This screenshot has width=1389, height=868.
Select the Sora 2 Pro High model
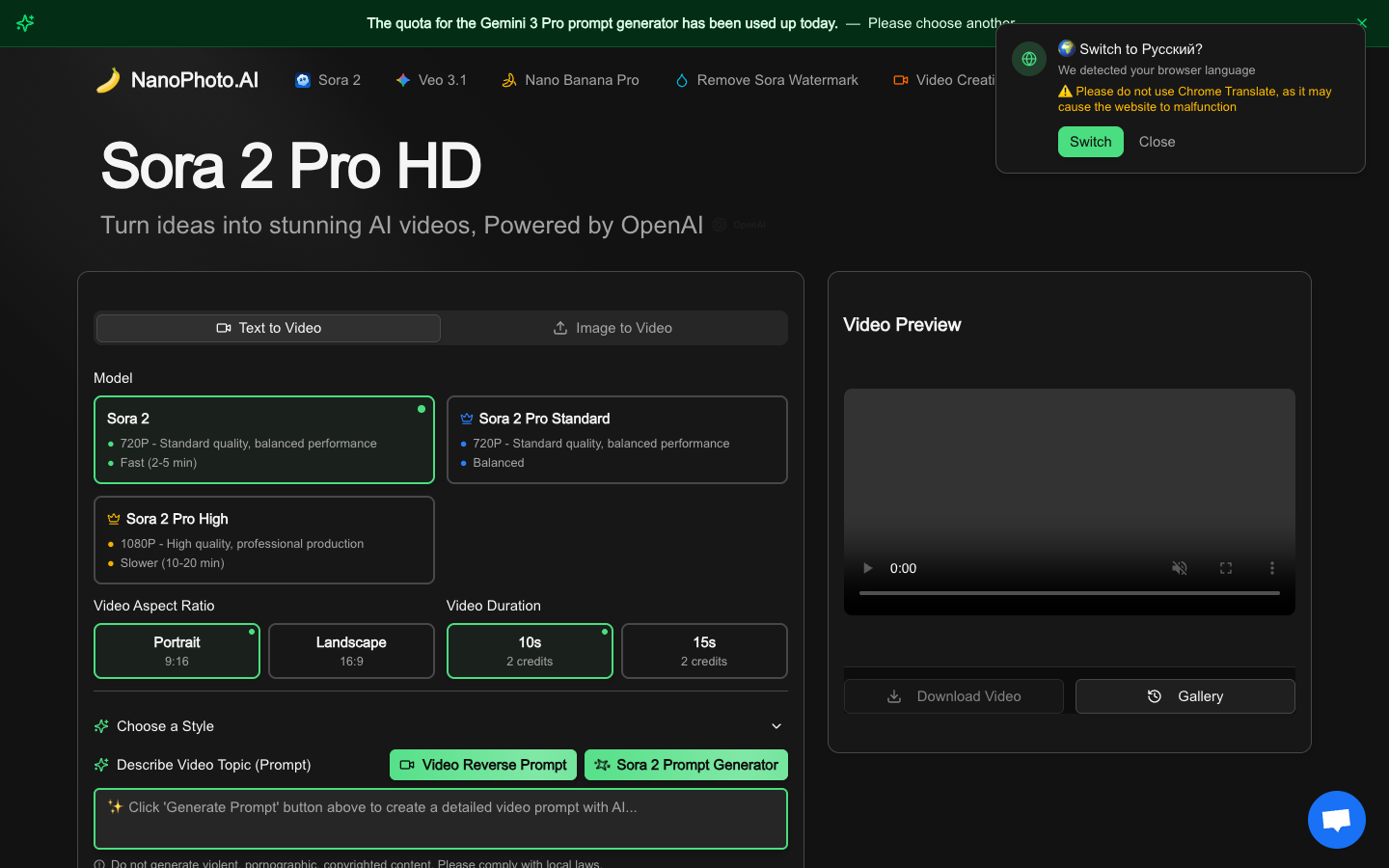(x=264, y=540)
